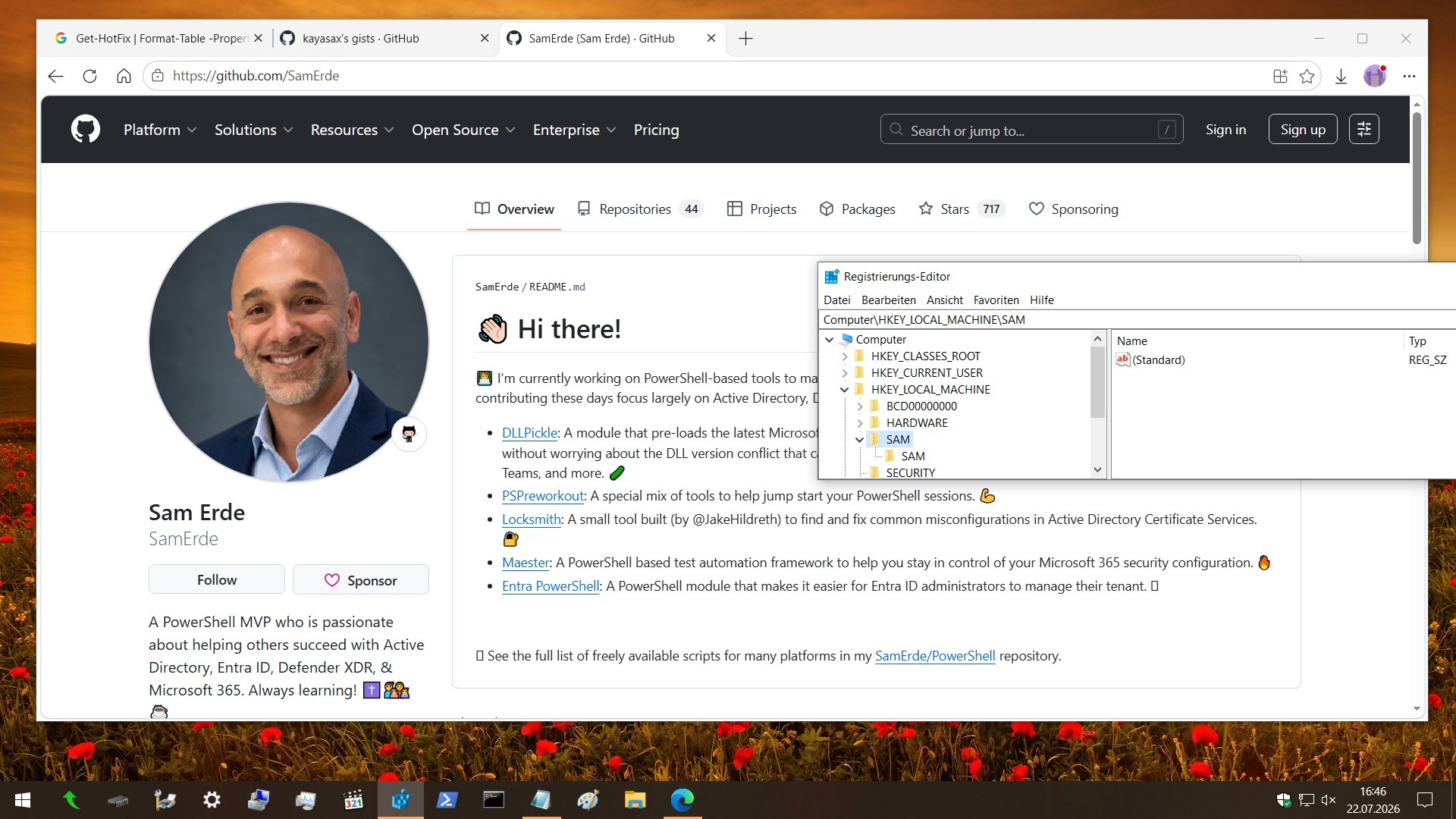1456x819 pixels.
Task: Open the Packages tab
Action: pos(858,209)
